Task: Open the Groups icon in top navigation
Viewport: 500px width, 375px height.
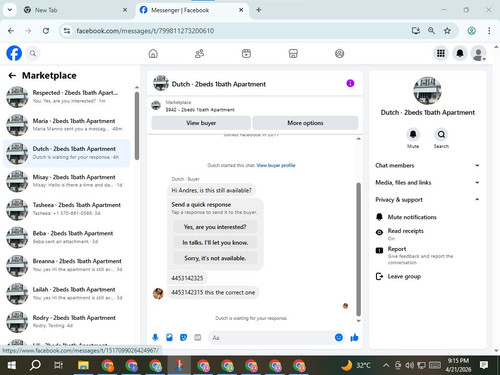Action: 339,53
